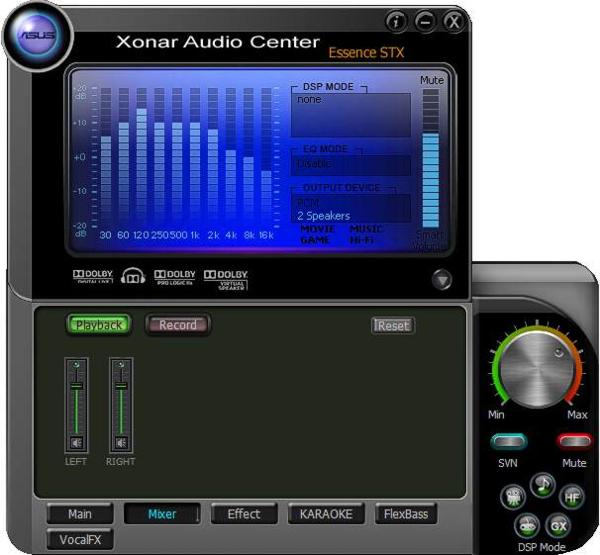
Task: Click the MOVIE indicator on display
Action: [318, 229]
